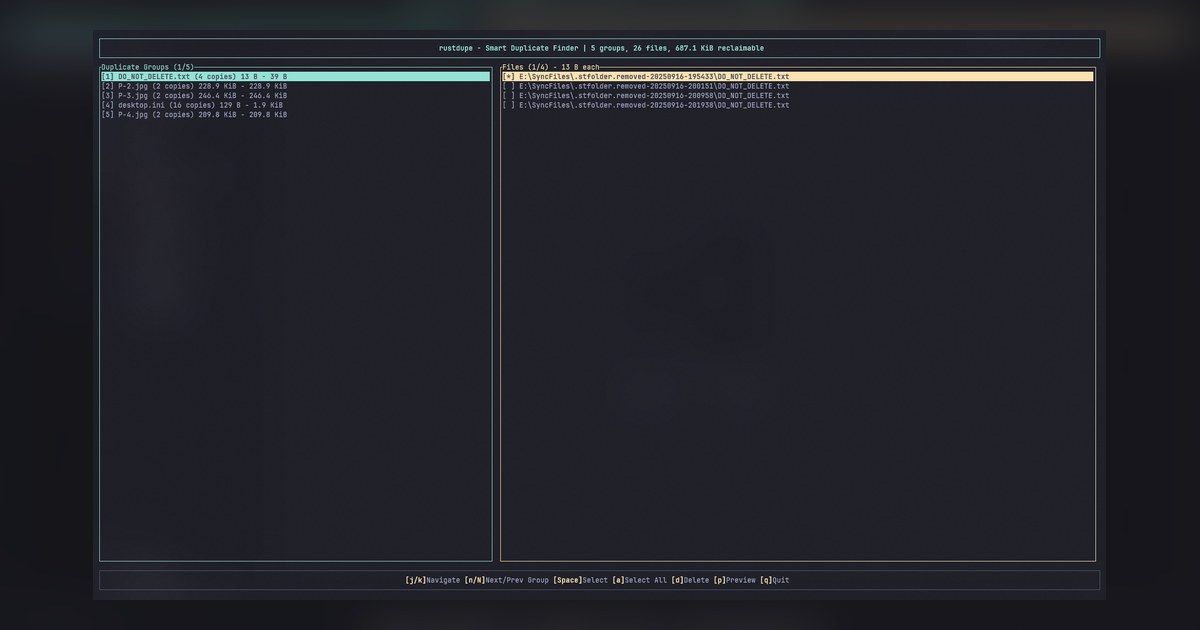Tick checkbox for stfolder.removed-20250916-200151 file
Viewport: 1200px width, 630px height.
tap(509, 86)
